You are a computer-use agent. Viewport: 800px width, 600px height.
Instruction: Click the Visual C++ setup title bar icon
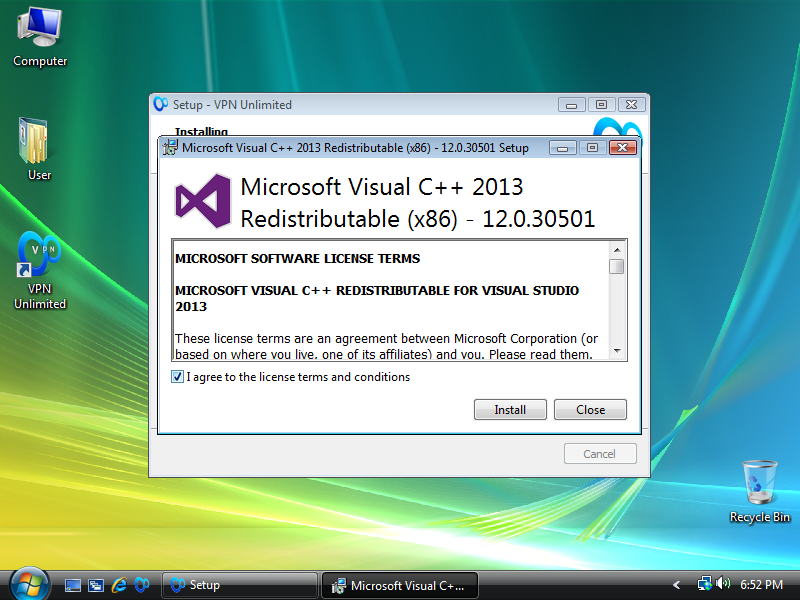(170, 147)
